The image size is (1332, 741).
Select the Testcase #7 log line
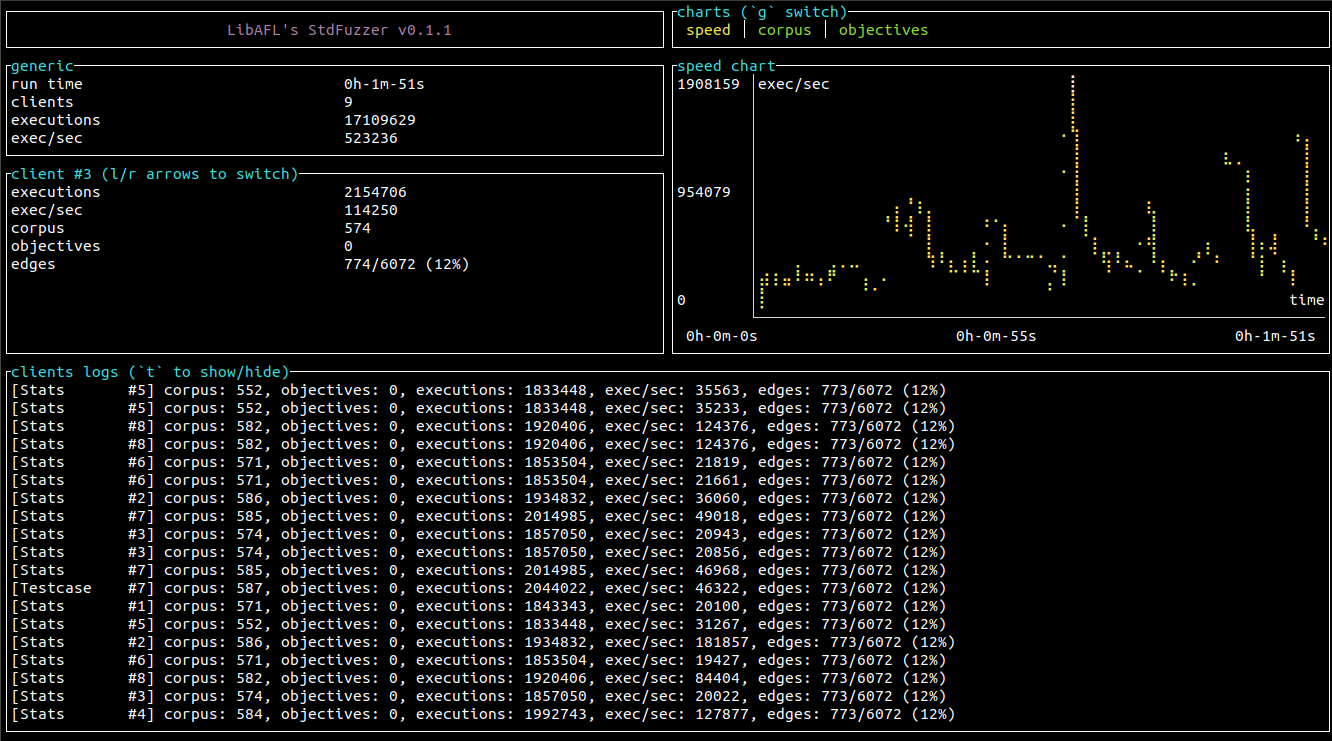tap(479, 588)
